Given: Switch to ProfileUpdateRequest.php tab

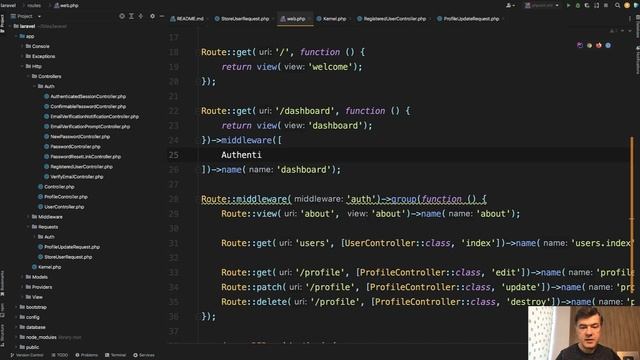Looking at the screenshot, I should (468, 19).
